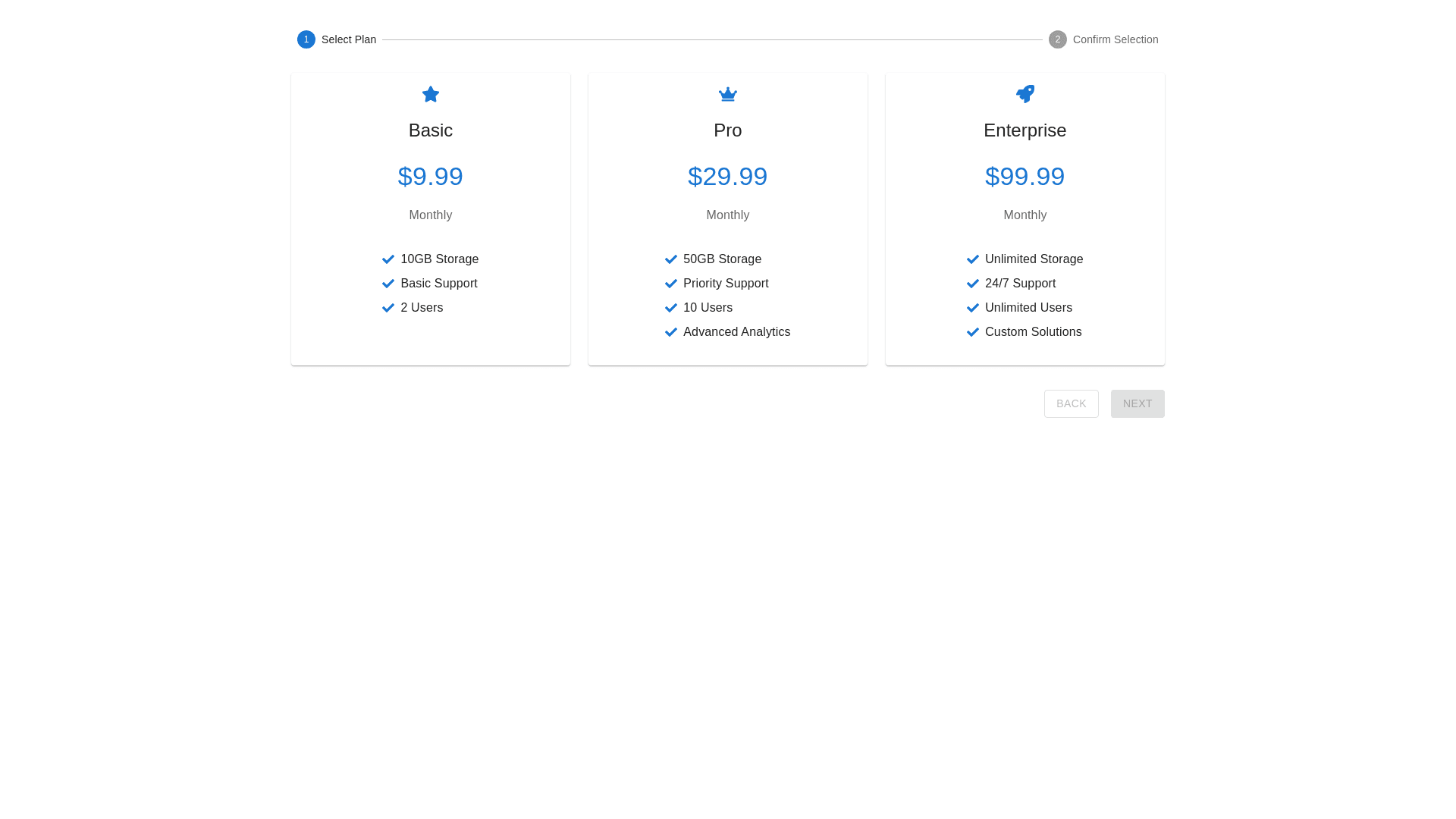Select step 2 circle in stepper
This screenshot has height=819, width=1456.
click(x=1057, y=39)
